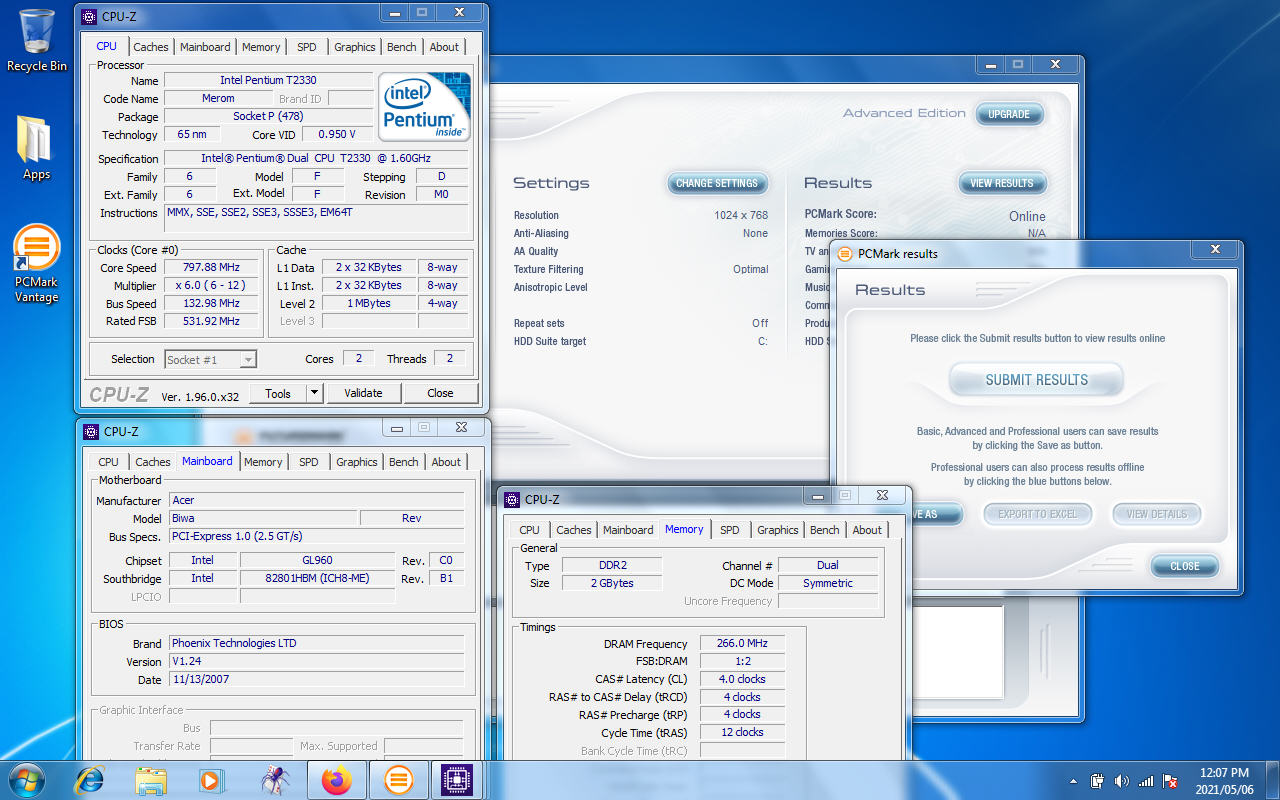Screen dimensions: 1280x800
Task: Click EXPORT TO EXCEL button
Action: 1037,514
